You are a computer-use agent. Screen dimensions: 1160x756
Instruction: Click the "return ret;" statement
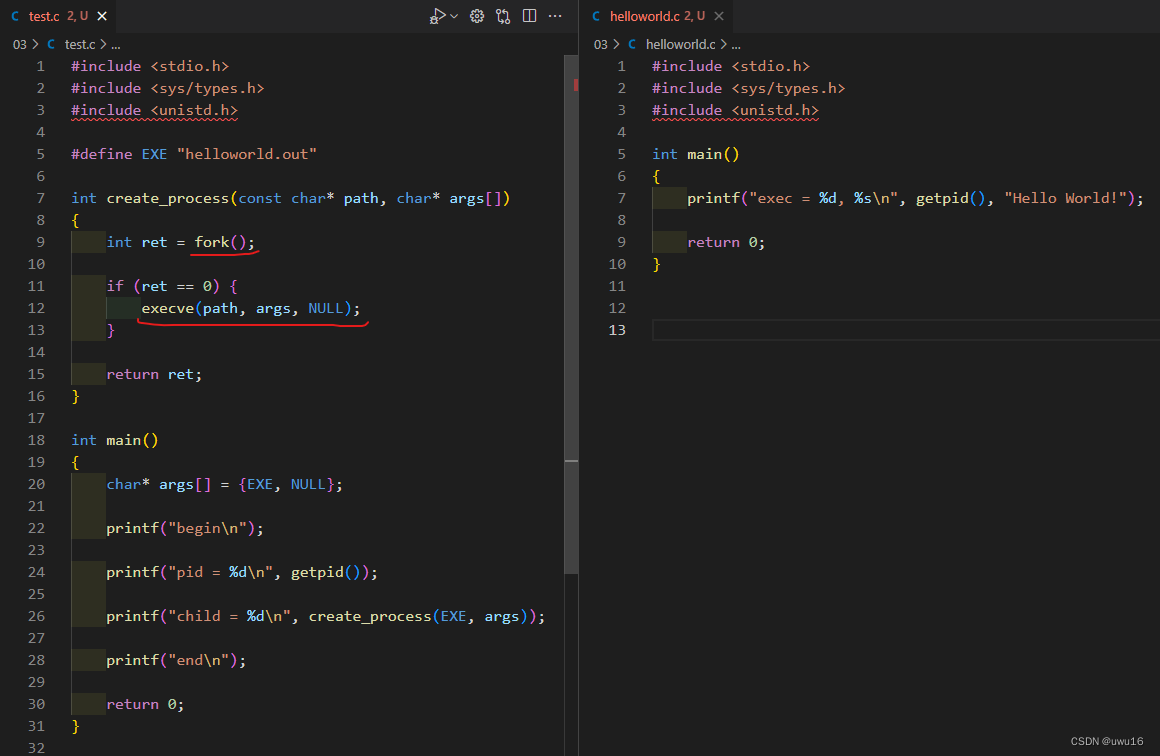click(154, 374)
